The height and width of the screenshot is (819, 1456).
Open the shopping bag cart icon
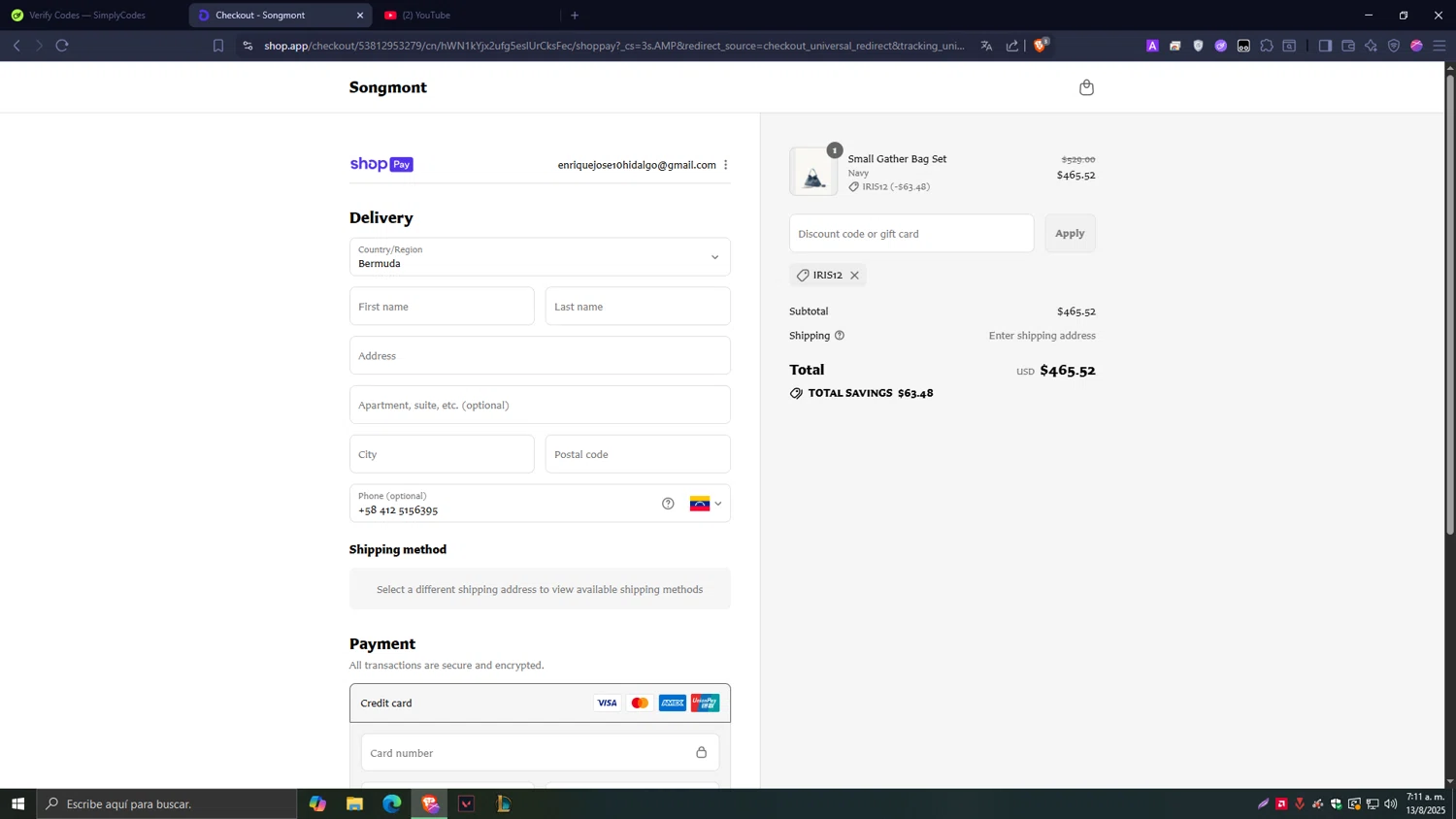1086,87
